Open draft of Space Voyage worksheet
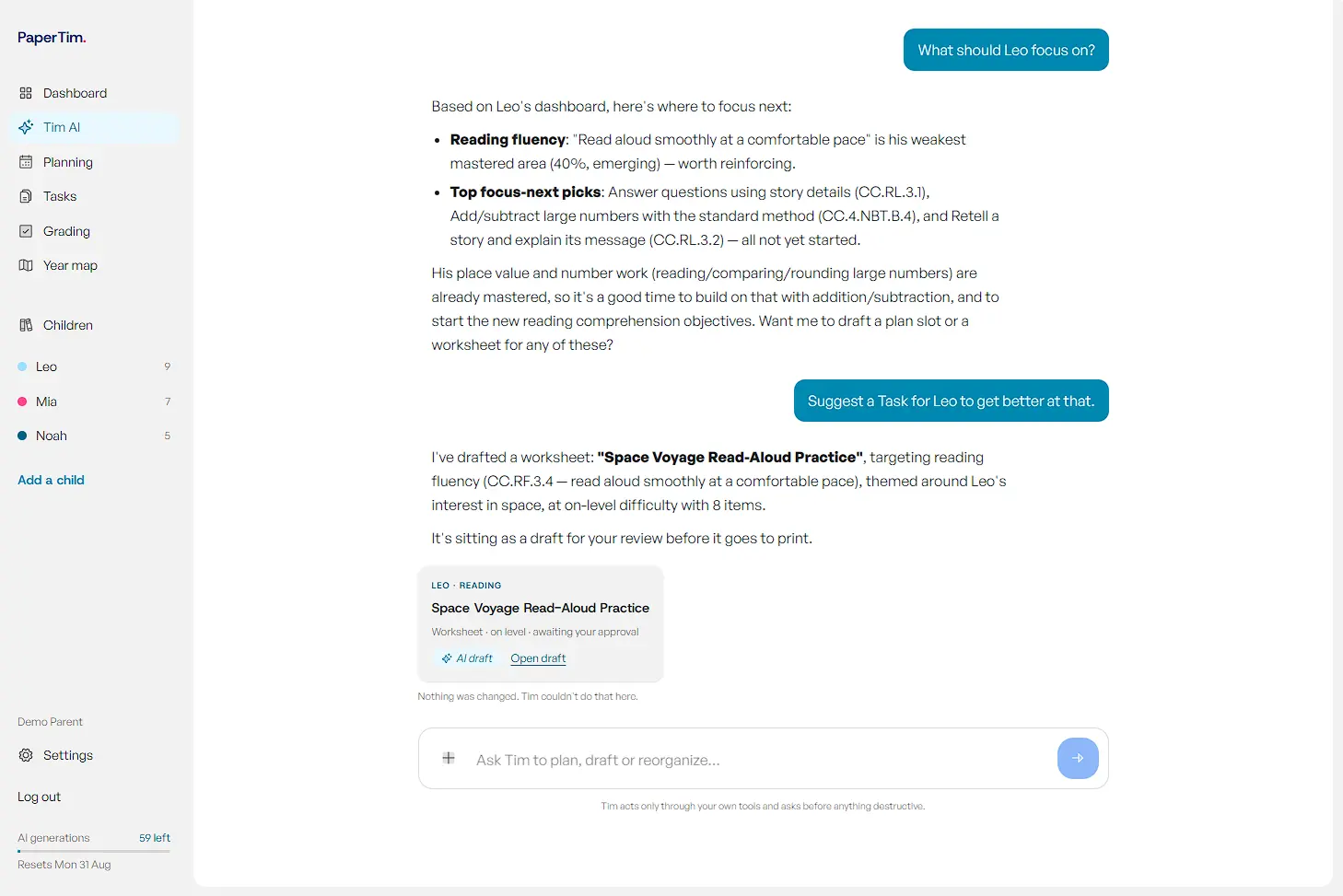This screenshot has height=896, width=1343. click(x=538, y=658)
